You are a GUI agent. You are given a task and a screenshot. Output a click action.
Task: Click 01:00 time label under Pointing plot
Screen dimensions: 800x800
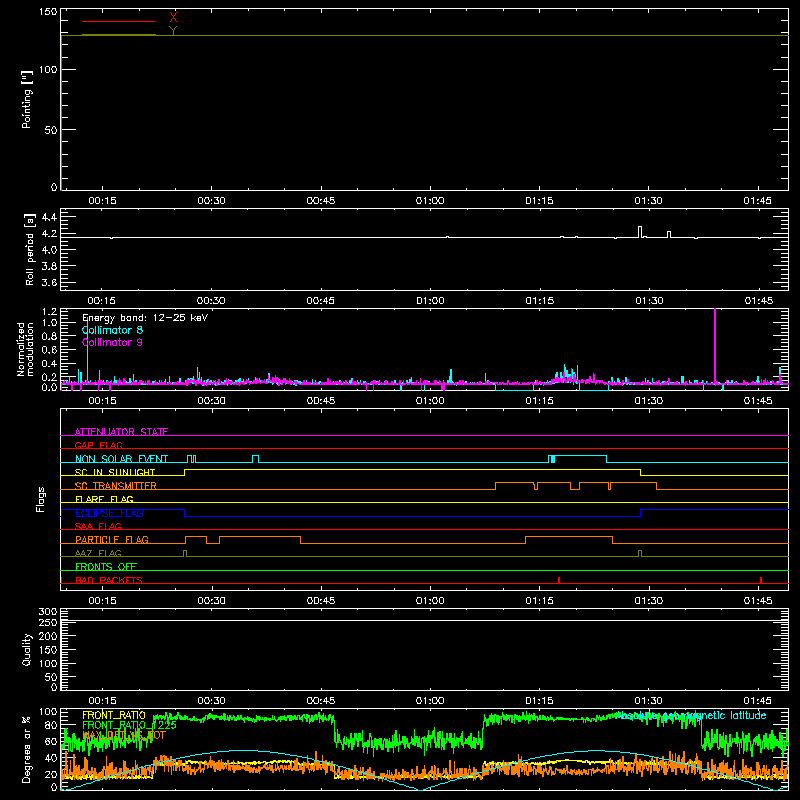(430, 201)
